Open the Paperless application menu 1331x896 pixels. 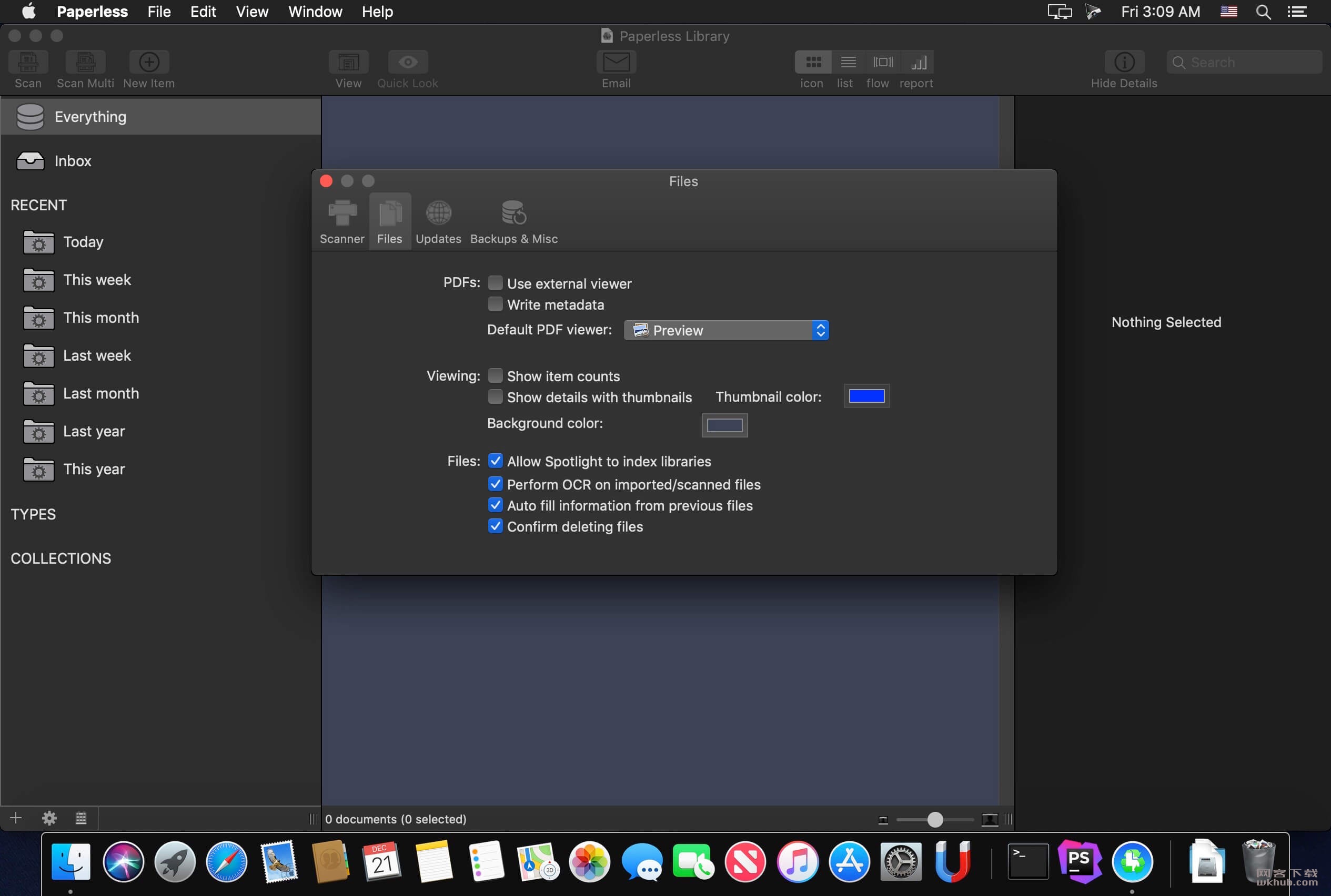[x=92, y=12]
